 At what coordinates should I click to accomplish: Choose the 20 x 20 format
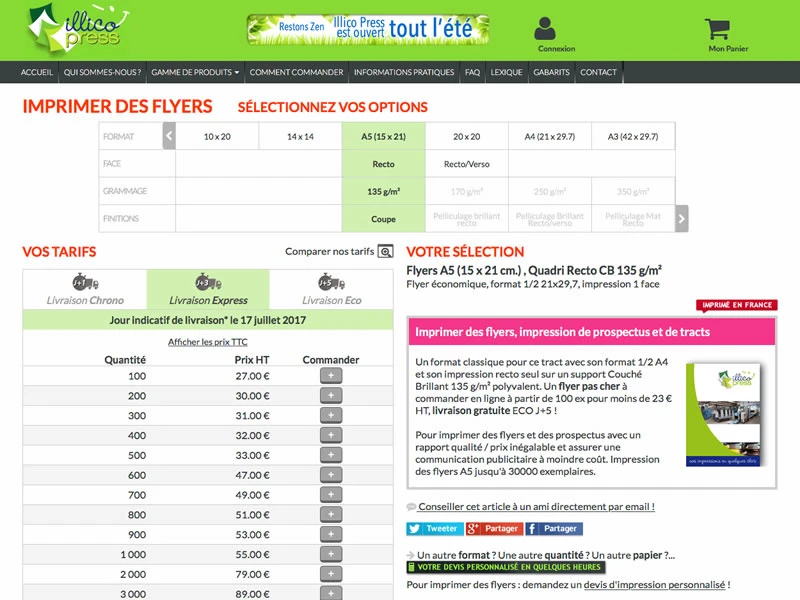pos(467,136)
